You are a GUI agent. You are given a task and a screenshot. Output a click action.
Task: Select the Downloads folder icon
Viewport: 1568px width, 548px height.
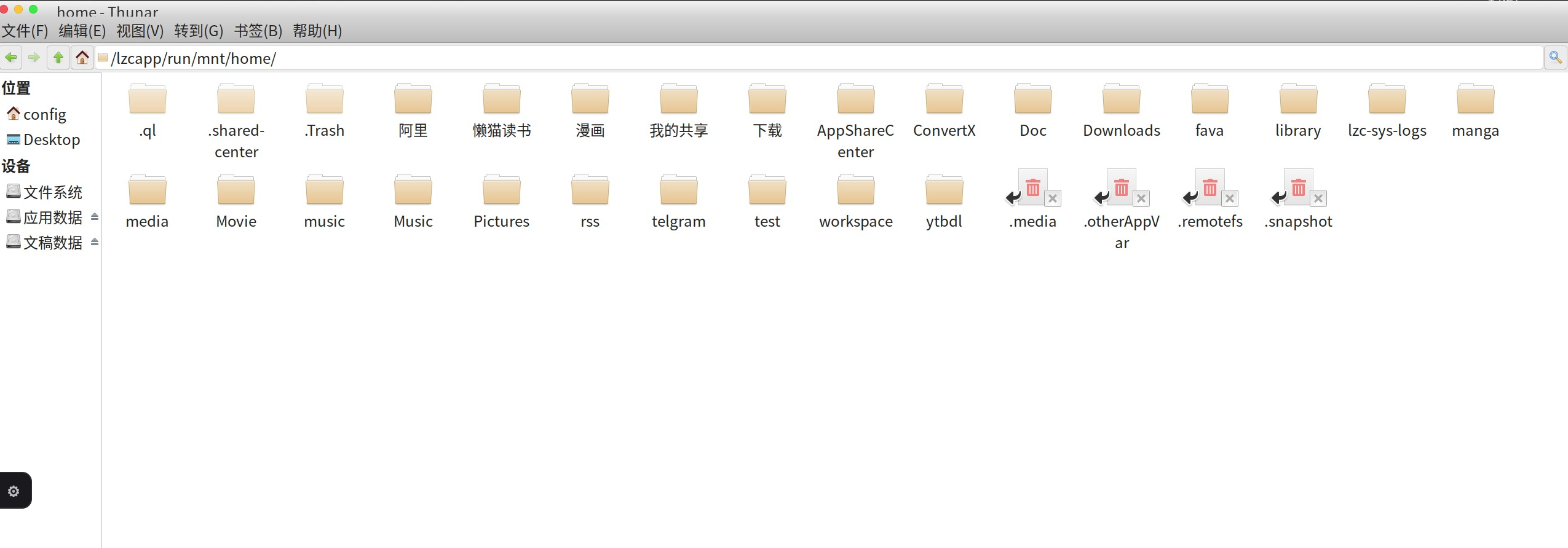[1122, 99]
